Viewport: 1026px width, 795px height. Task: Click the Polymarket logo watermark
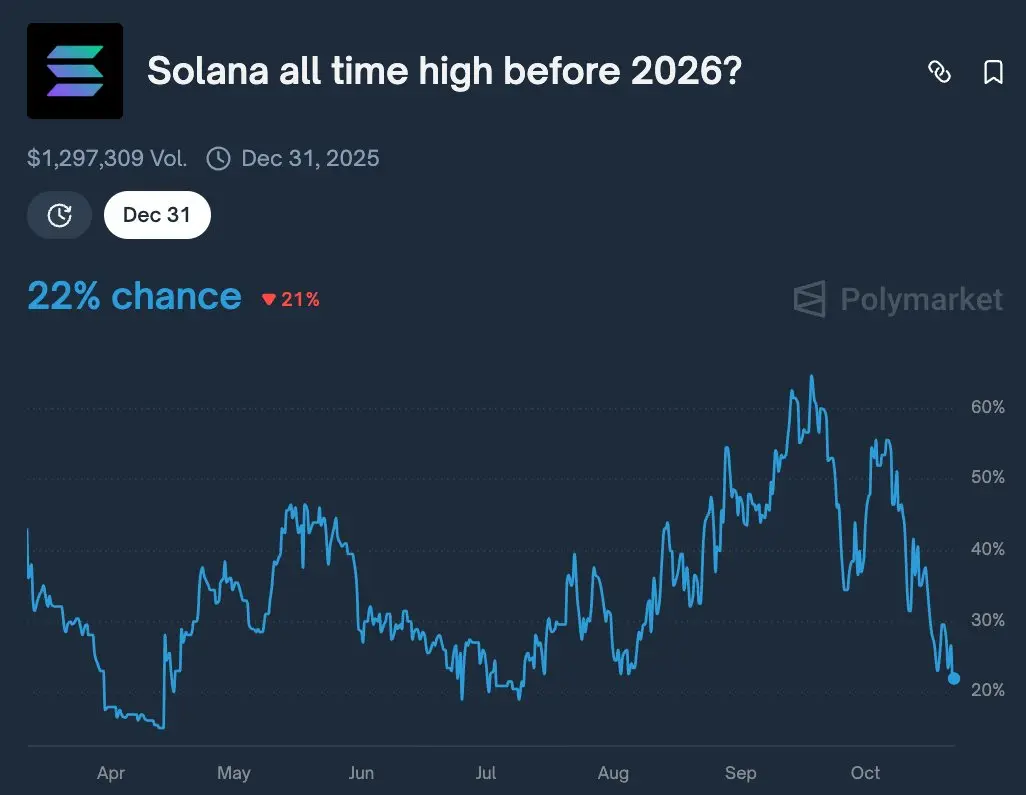897,299
